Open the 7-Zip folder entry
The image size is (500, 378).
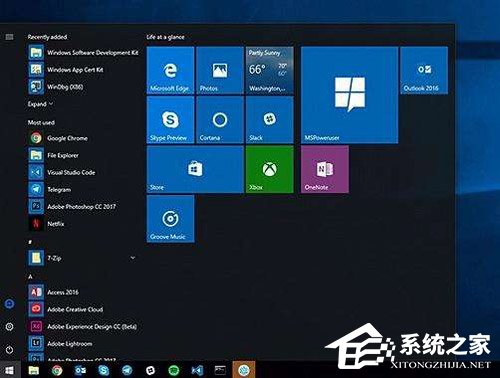(x=83, y=258)
